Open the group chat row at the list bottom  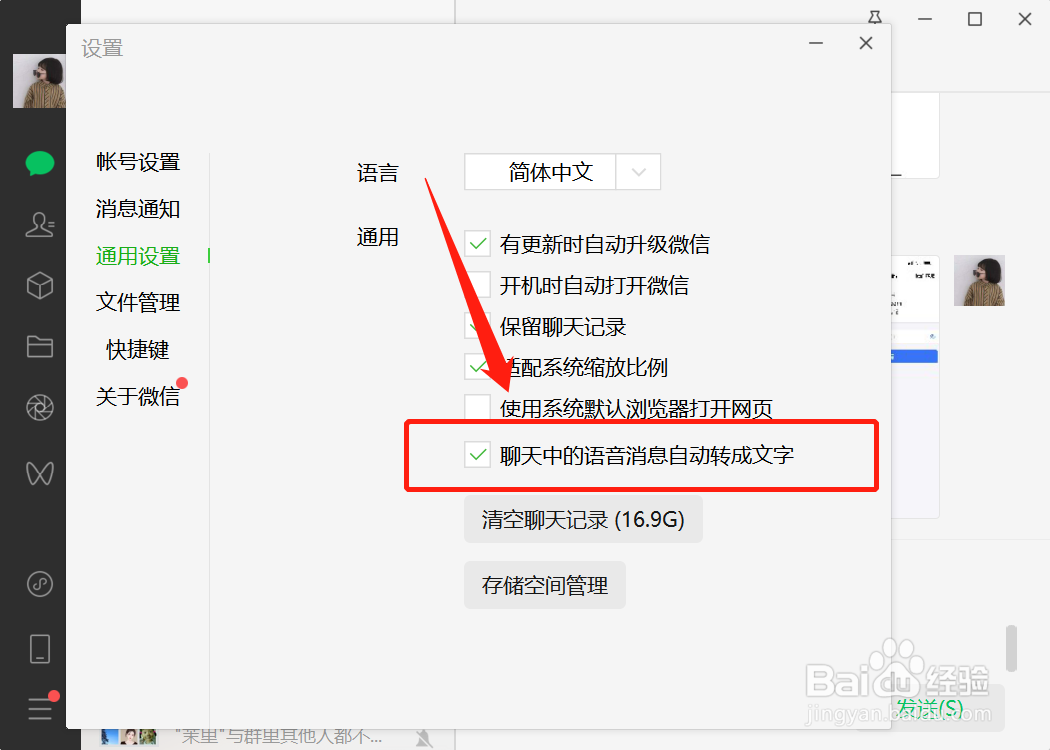[x=268, y=739]
